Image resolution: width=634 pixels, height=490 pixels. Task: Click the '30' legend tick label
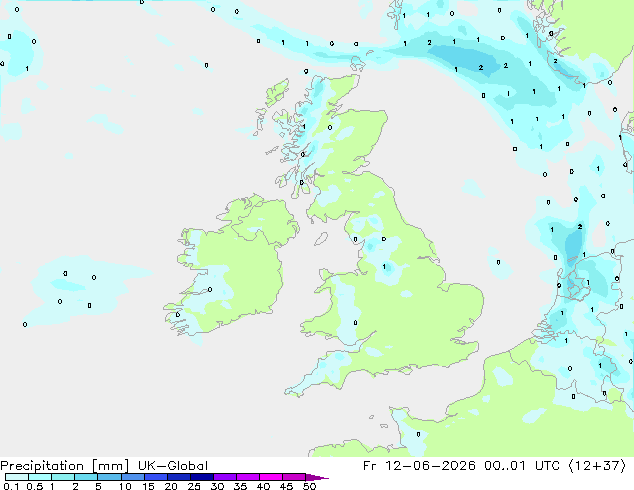pyautogui.click(x=217, y=486)
